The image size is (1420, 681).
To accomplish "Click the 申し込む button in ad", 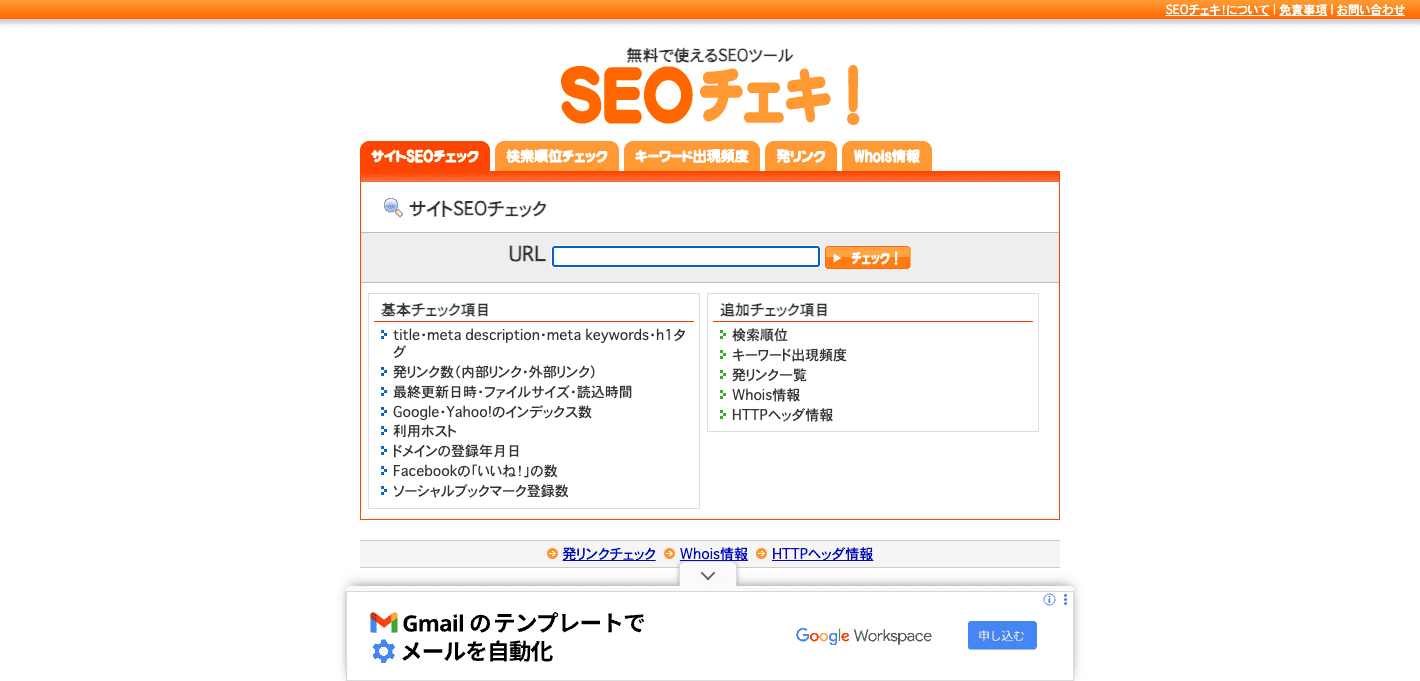I will pyautogui.click(x=1001, y=636).
